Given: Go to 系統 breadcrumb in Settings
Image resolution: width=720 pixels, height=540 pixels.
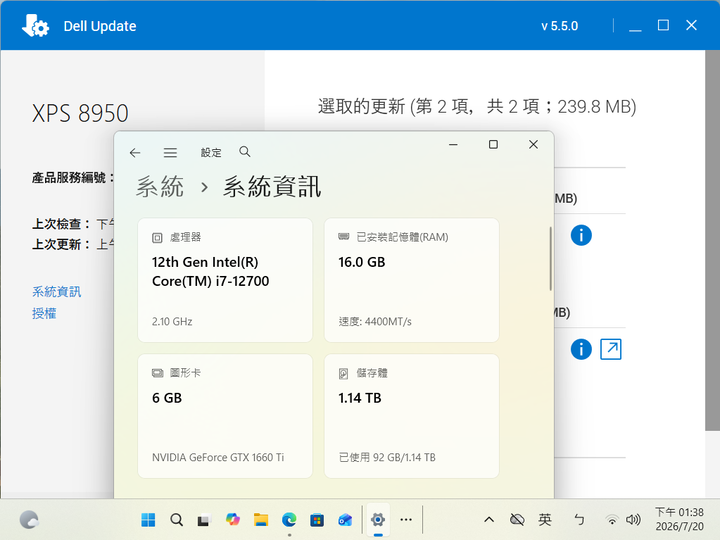Looking at the screenshot, I should 160,187.
